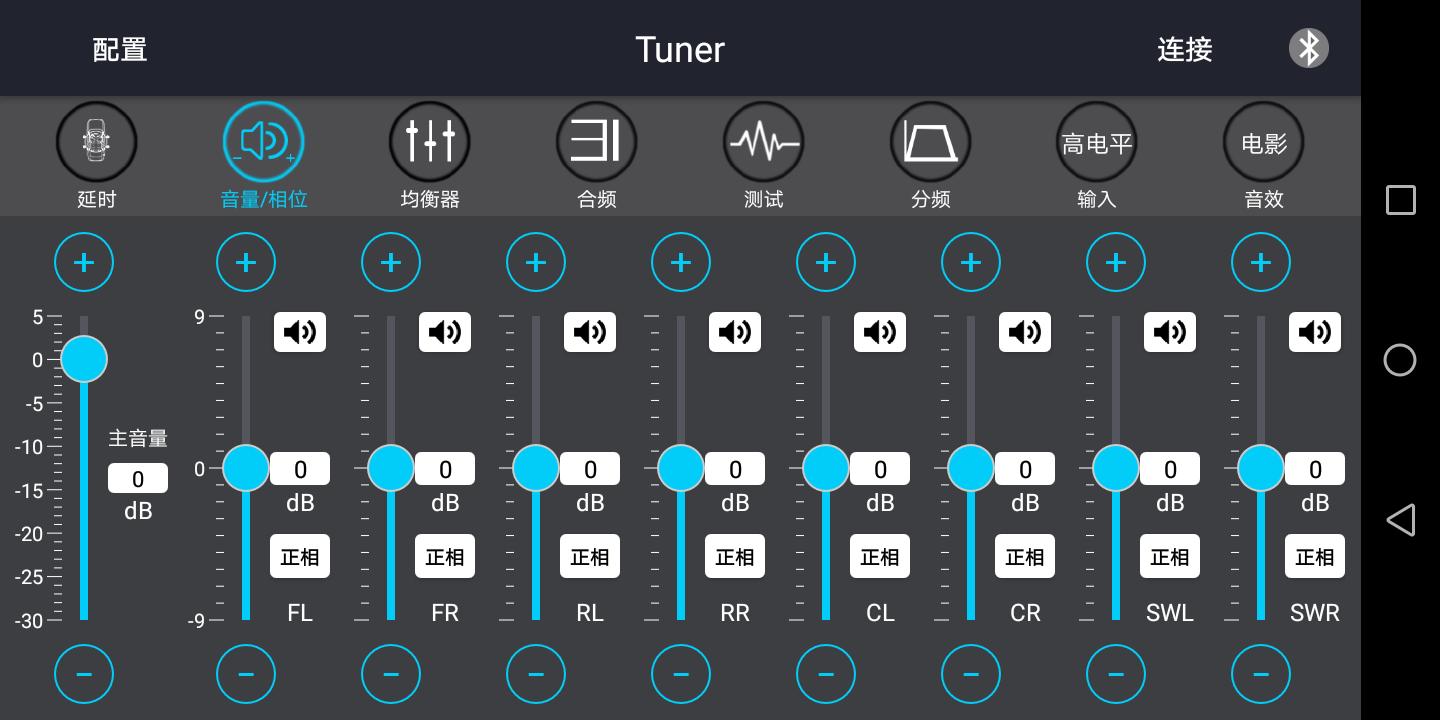The image size is (1440, 720).
Task: Mute the CL channel speaker
Action: coord(880,332)
